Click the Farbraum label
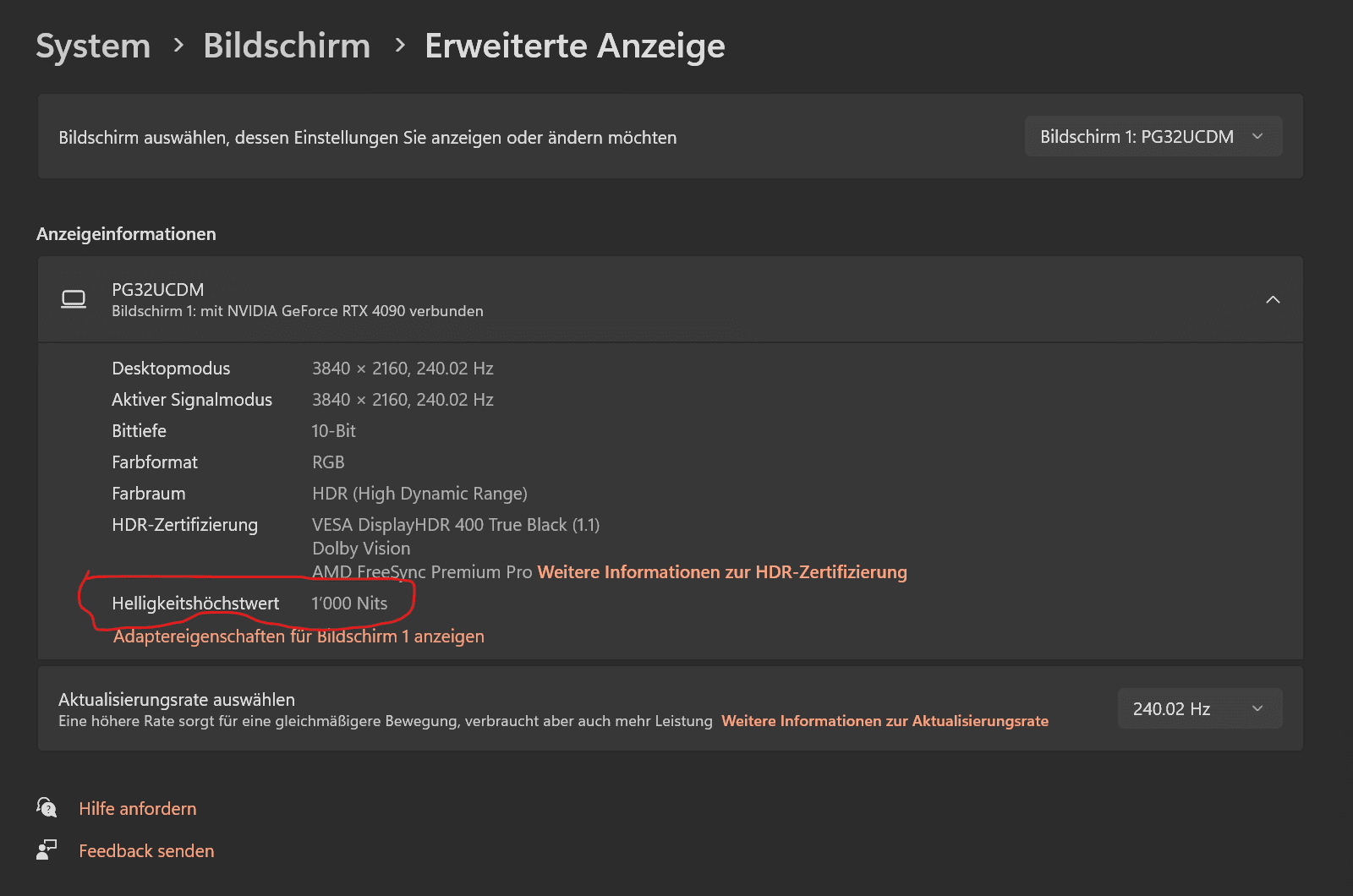This screenshot has height=896, width=1353. coord(149,494)
